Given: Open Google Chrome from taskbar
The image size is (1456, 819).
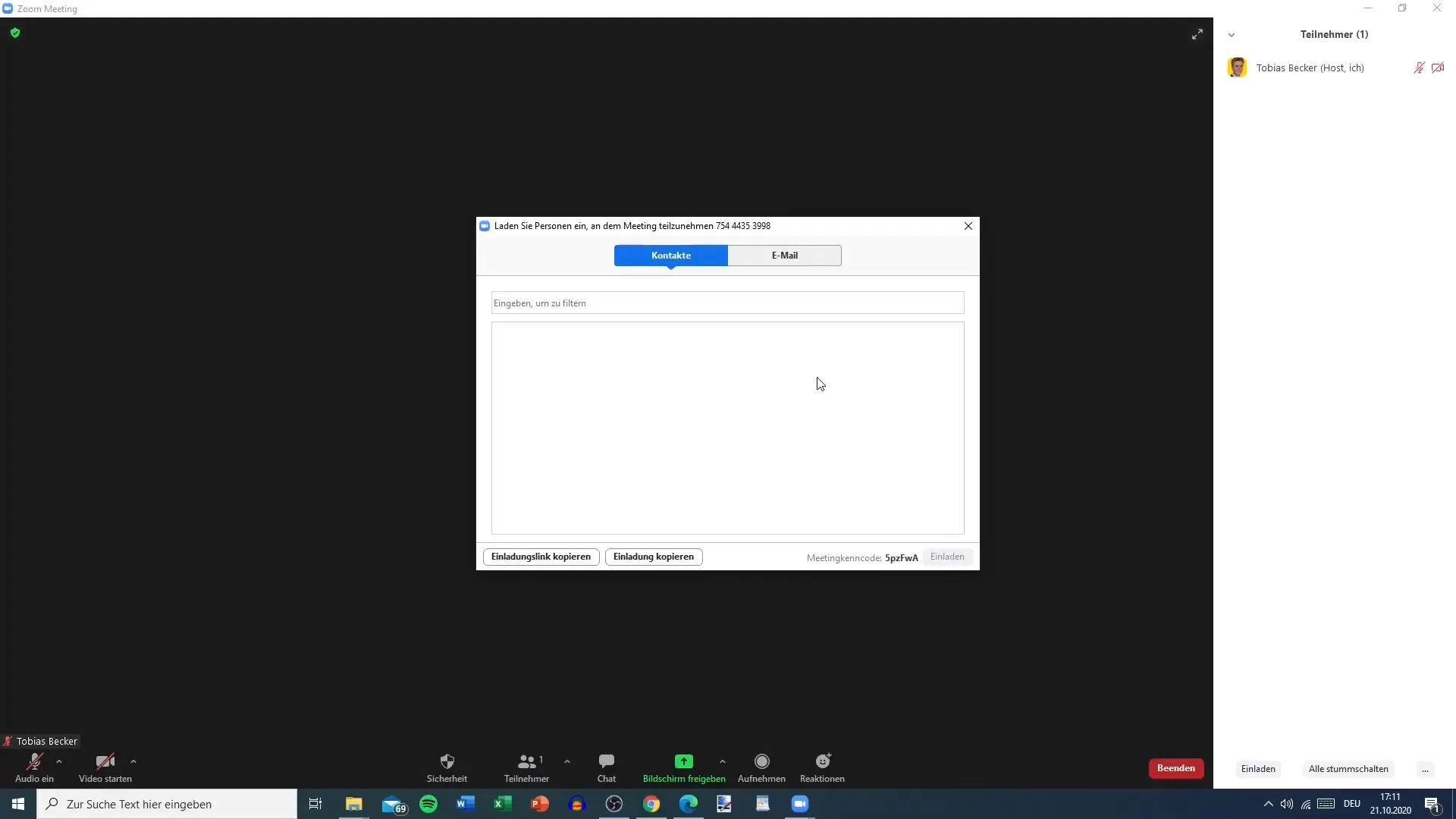Looking at the screenshot, I should click(651, 804).
